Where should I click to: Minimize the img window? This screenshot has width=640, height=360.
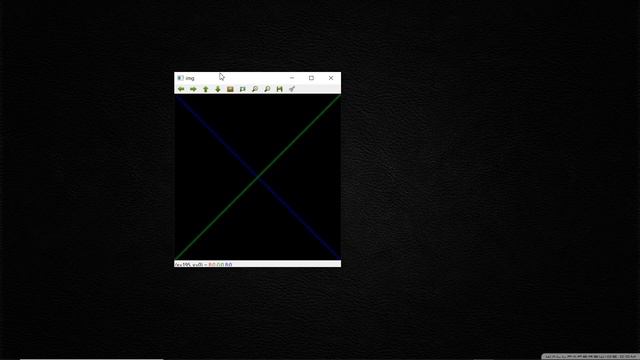(x=292, y=78)
